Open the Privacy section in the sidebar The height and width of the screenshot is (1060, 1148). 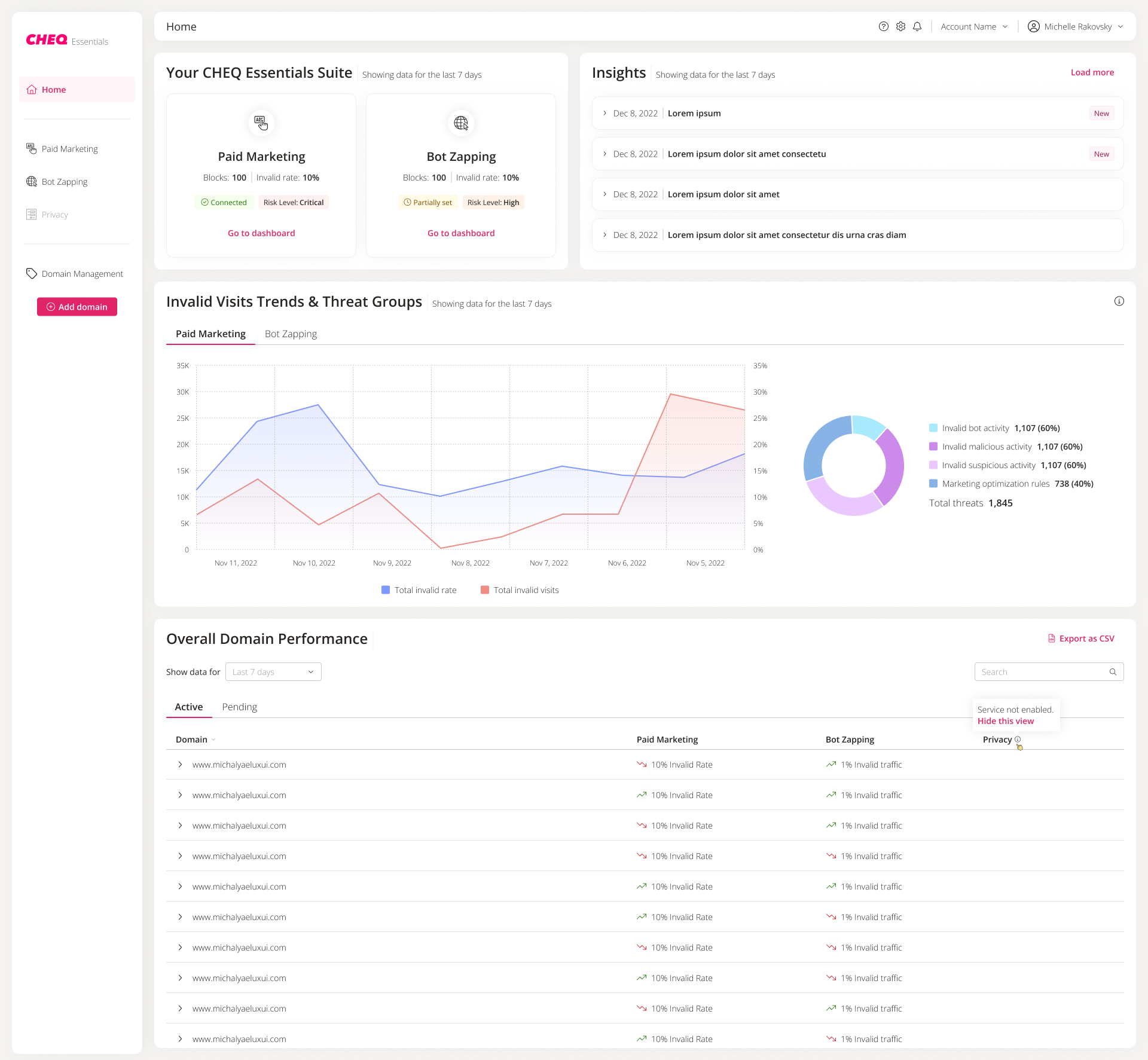pos(54,214)
